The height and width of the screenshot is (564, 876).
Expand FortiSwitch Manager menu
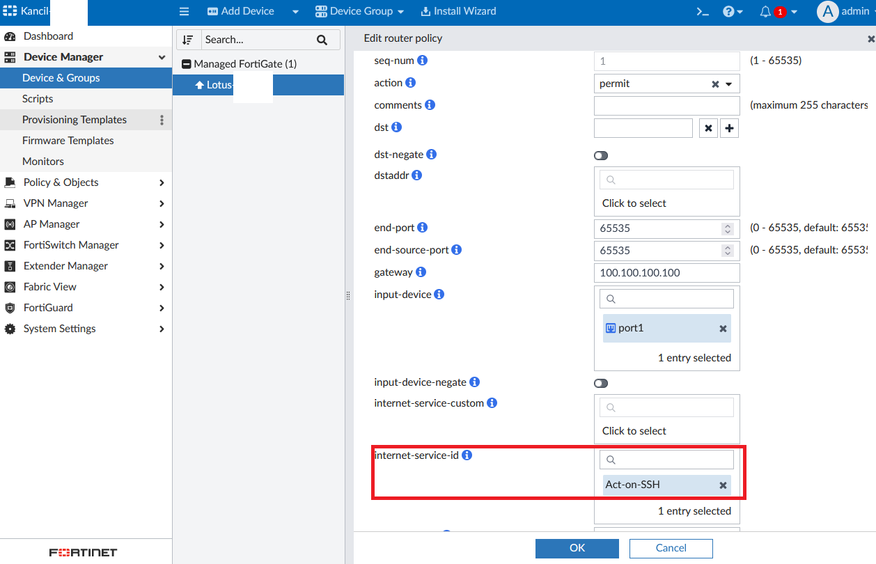(x=161, y=245)
